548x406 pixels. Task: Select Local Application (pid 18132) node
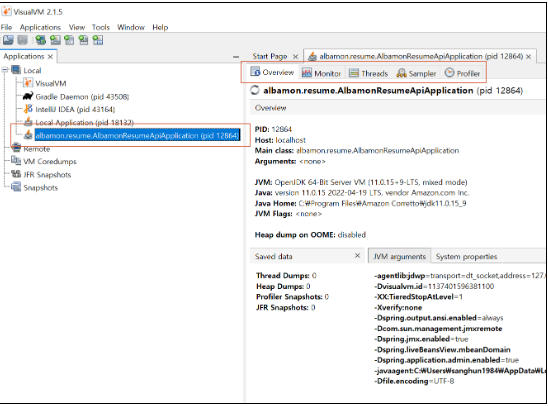[85, 122]
